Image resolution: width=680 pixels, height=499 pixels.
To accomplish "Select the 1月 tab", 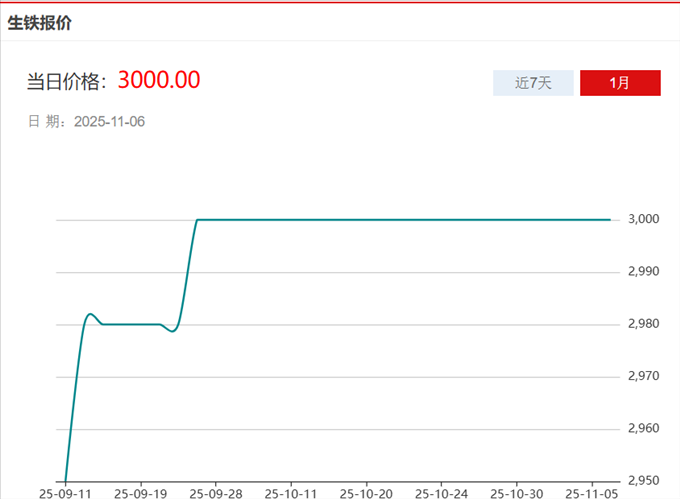I will click(x=620, y=83).
